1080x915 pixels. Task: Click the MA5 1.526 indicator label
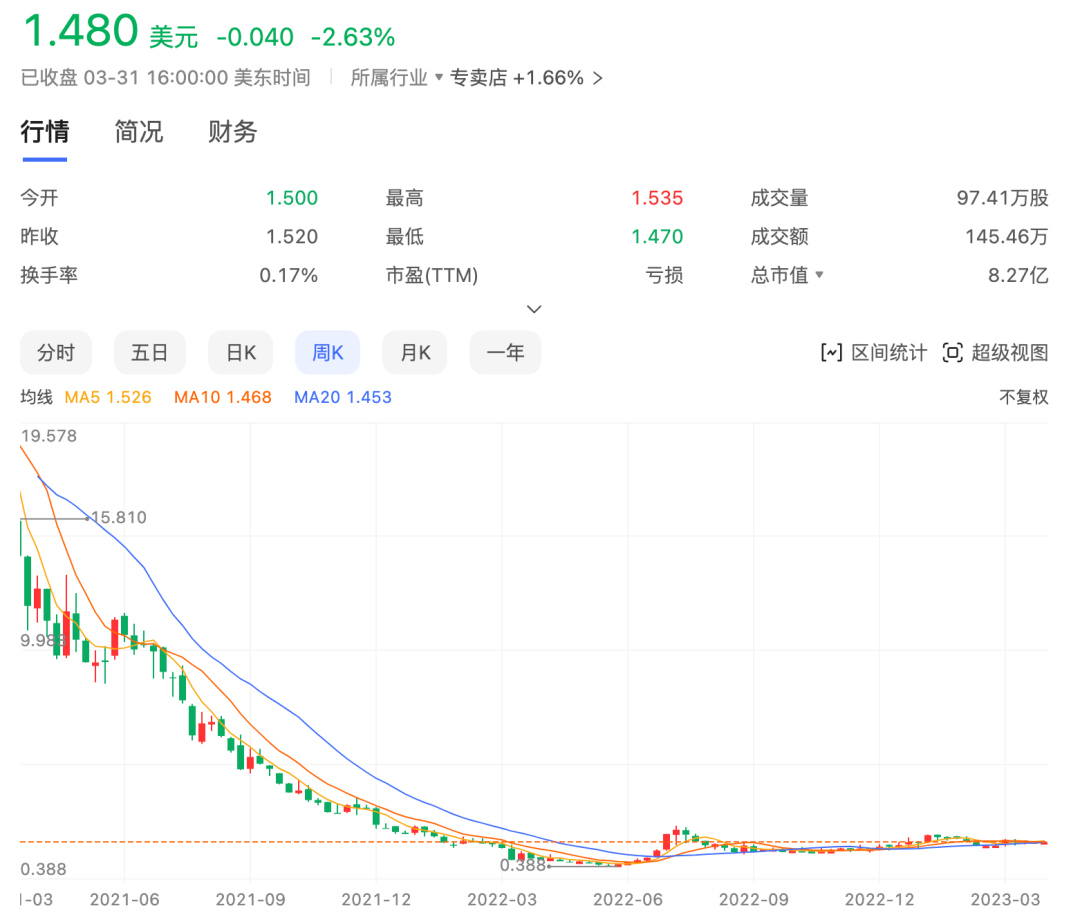(108, 397)
